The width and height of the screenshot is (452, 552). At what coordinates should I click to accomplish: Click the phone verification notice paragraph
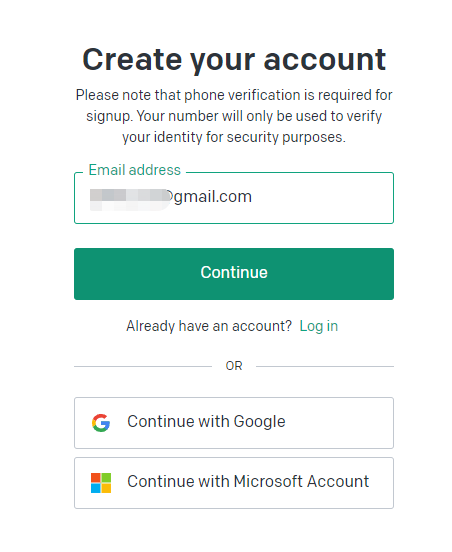[x=234, y=116]
